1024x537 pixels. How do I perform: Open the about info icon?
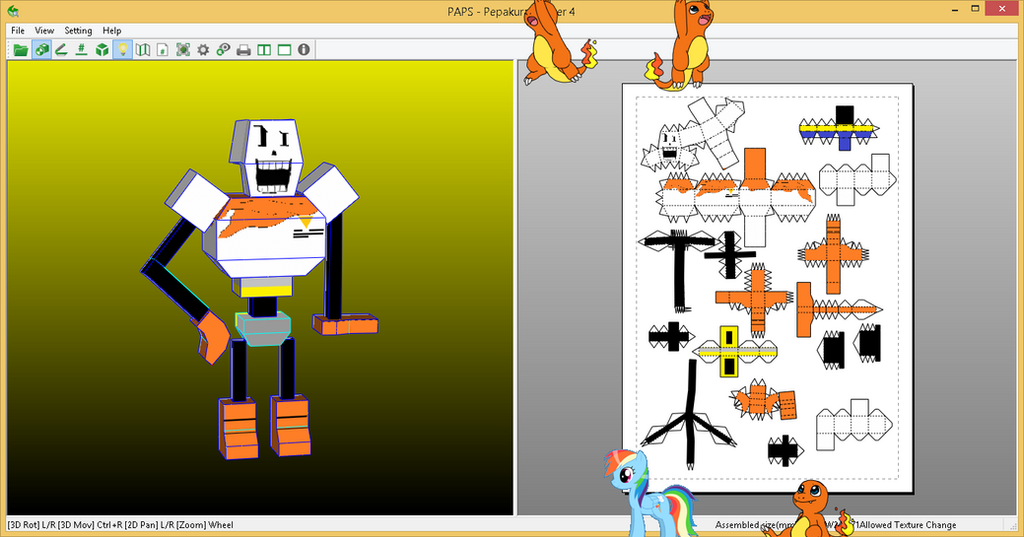click(x=304, y=50)
